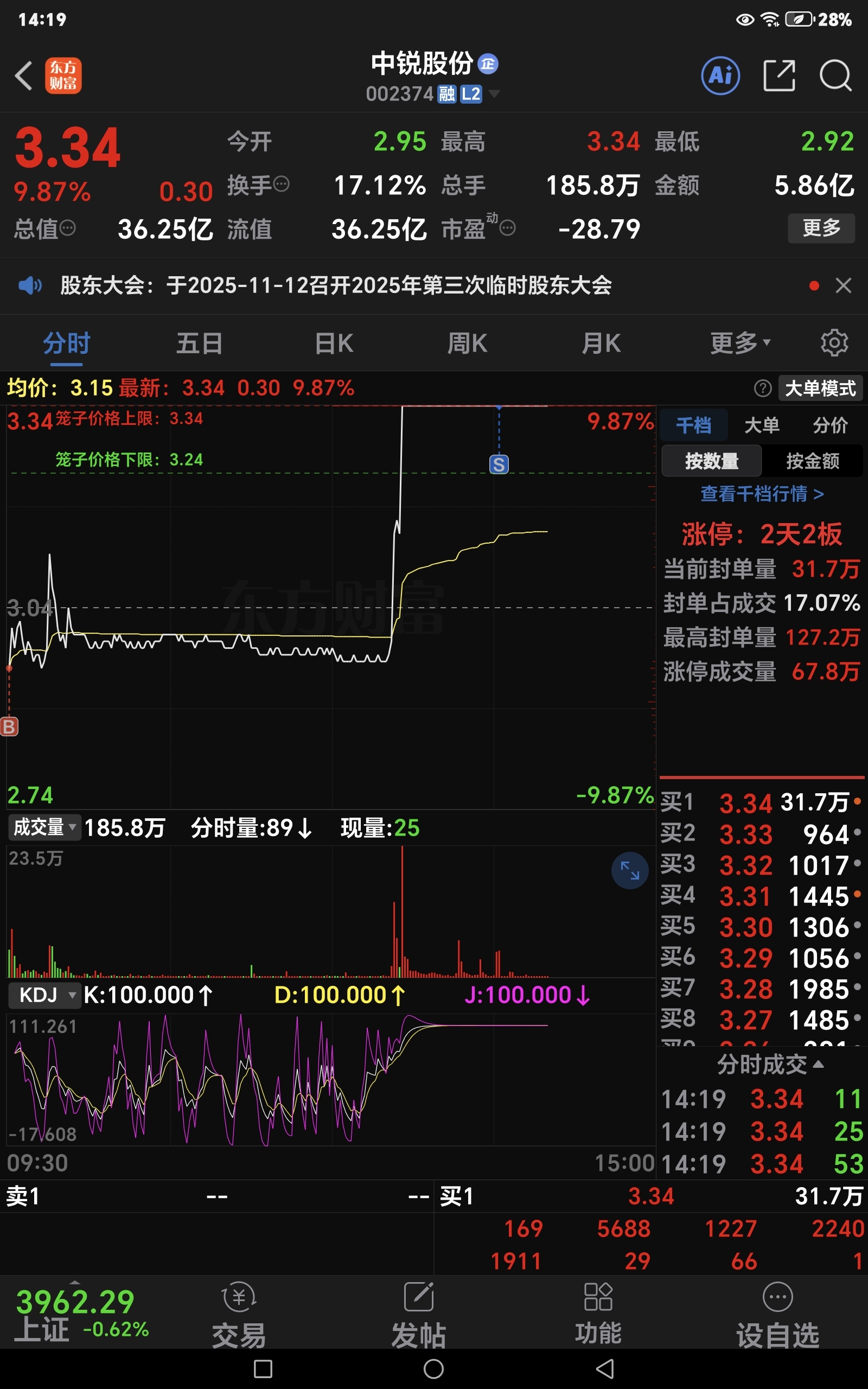The height and width of the screenshot is (1389, 868).
Task: Tap the 14:19 trade row with 53
Action: pos(762,1164)
